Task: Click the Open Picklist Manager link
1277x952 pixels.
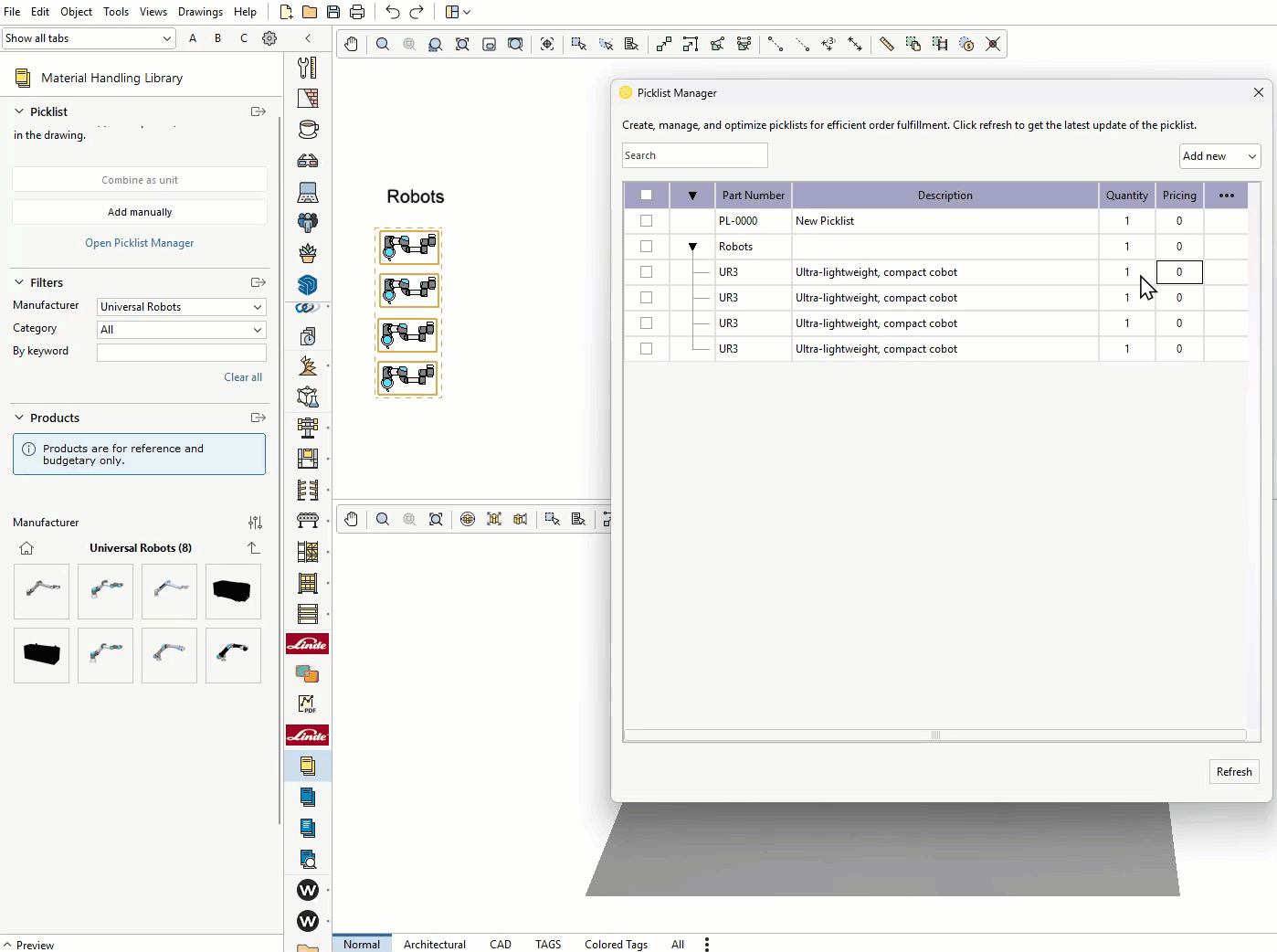Action: coord(140,243)
